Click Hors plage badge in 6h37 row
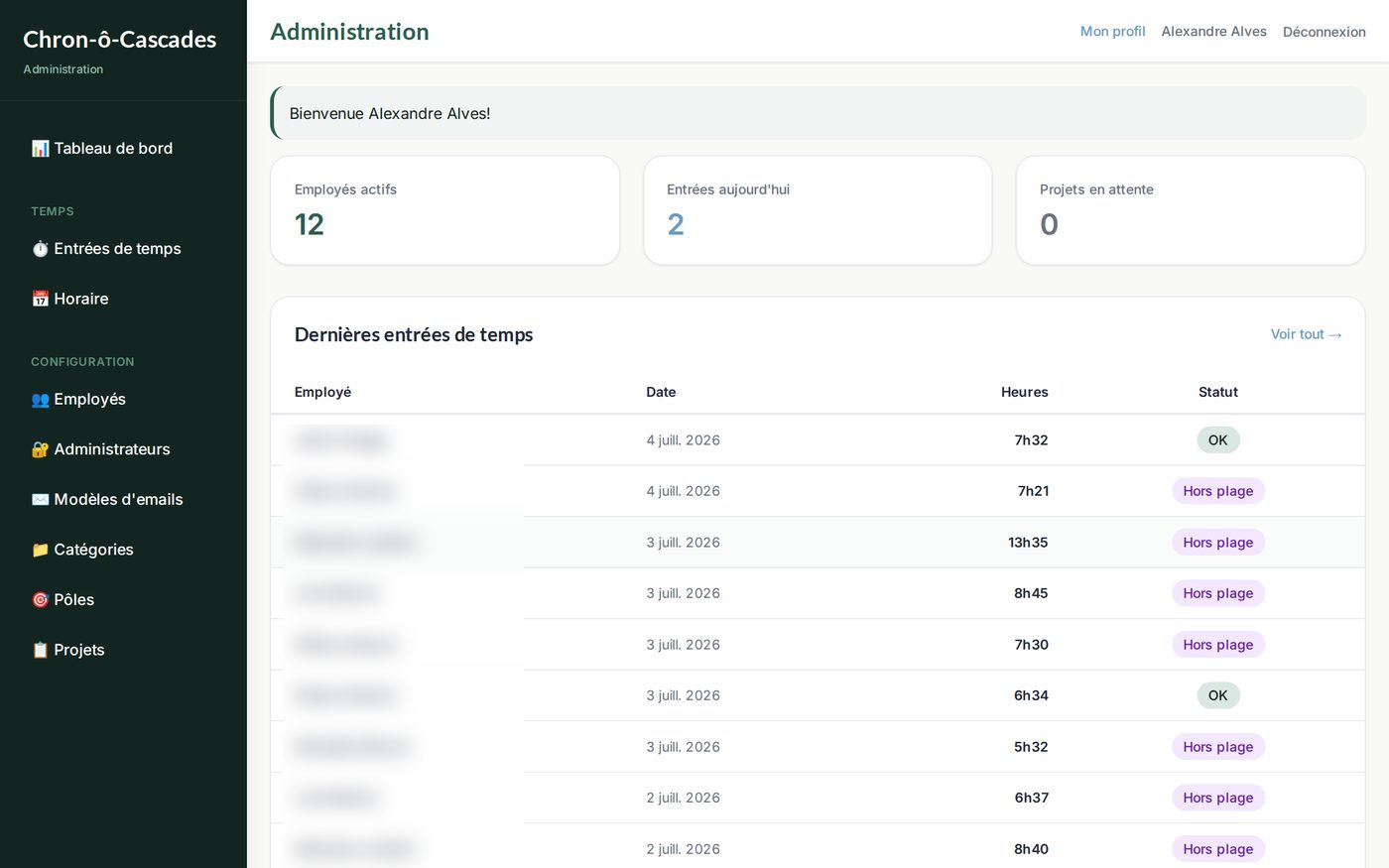The width and height of the screenshot is (1389, 868). [x=1218, y=798]
